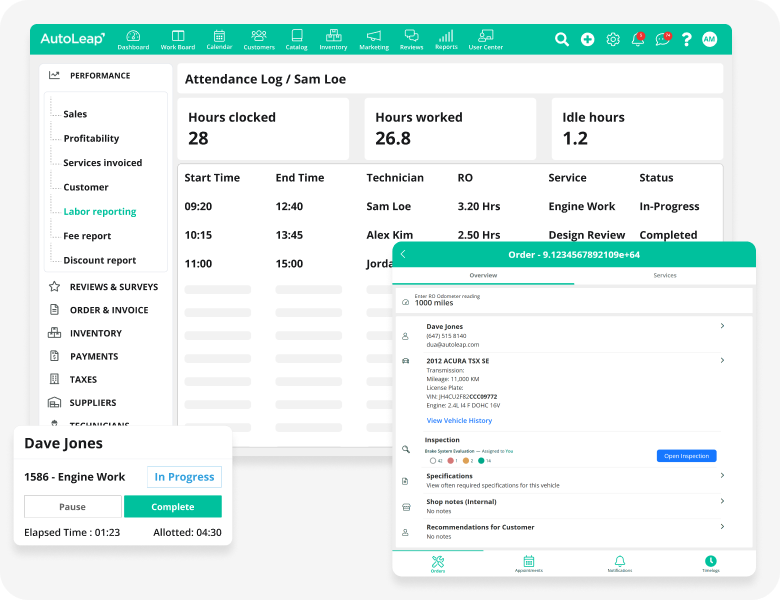Click the settings gear icon
Image resolution: width=780 pixels, height=600 pixels.
click(x=613, y=40)
